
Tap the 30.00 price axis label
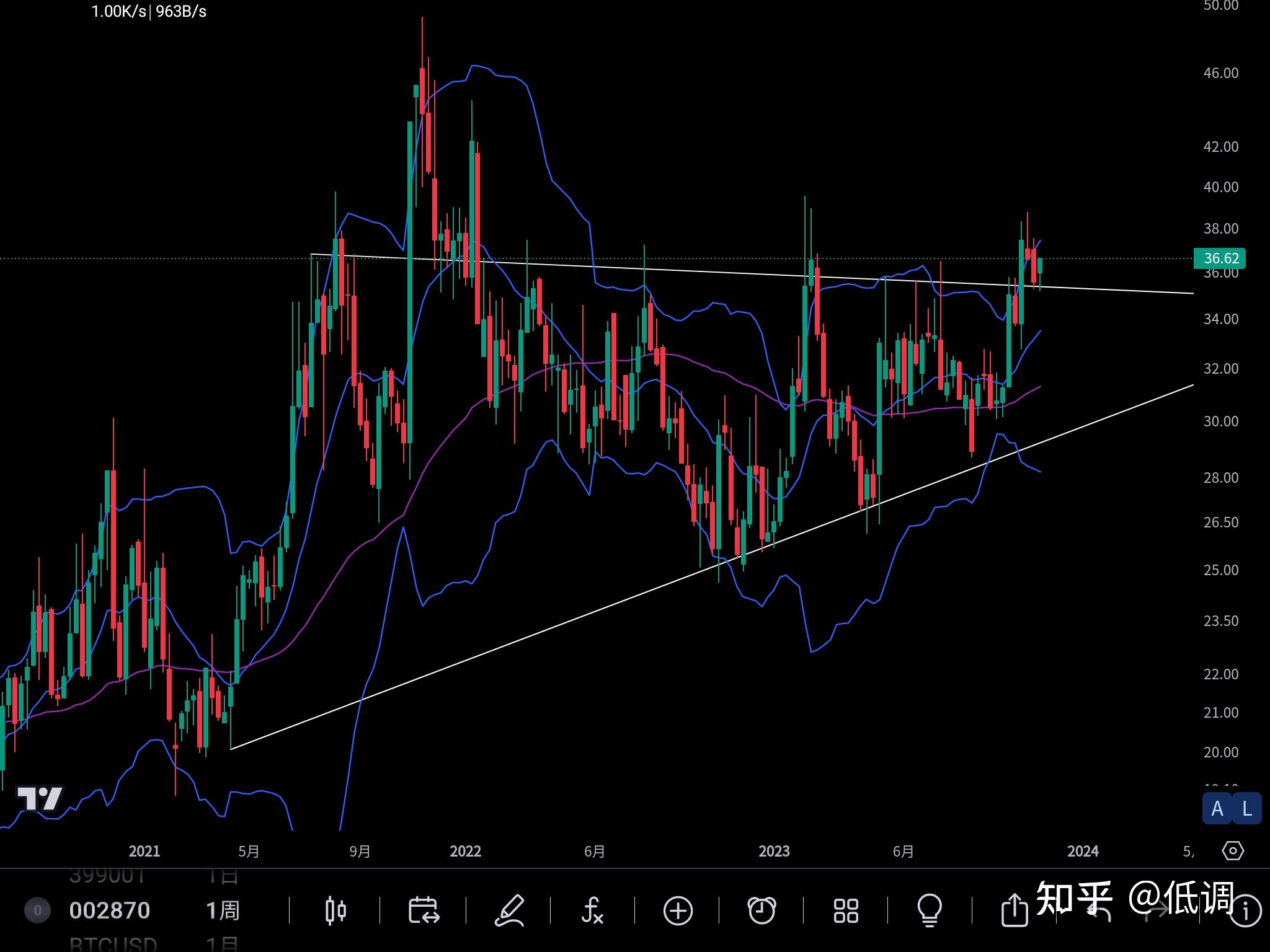(1220, 421)
